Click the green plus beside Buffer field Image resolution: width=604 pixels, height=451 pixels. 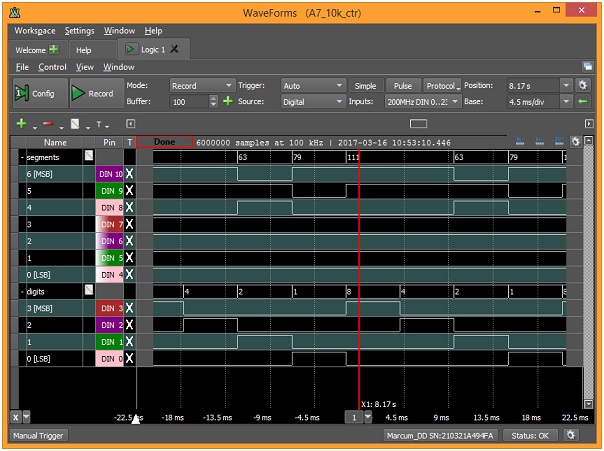point(228,101)
